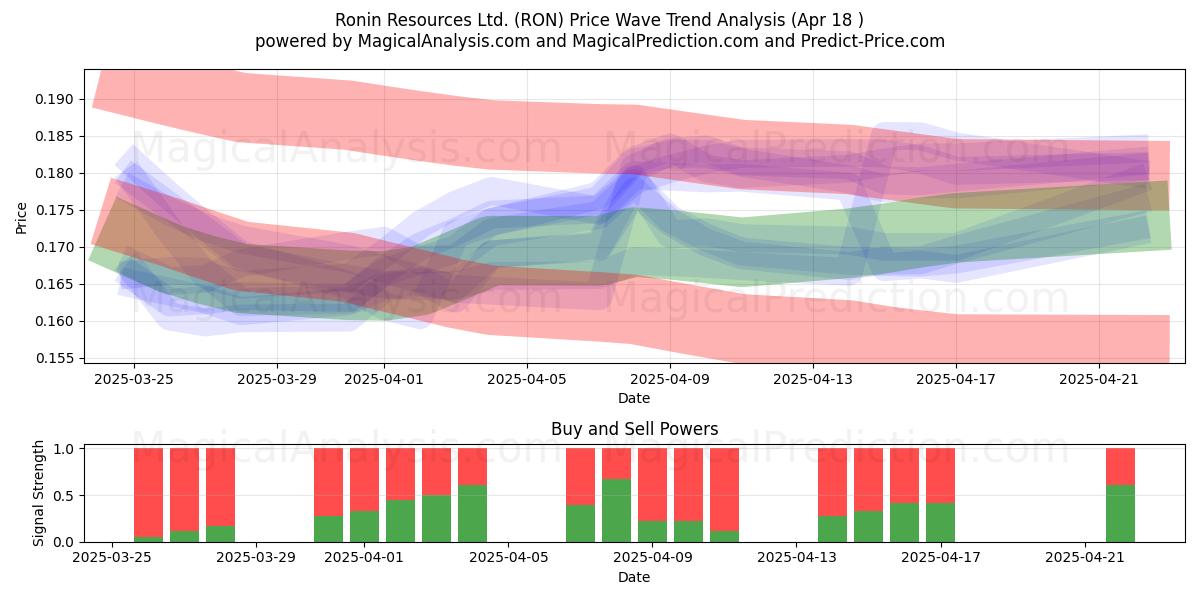Click 2025-03-25 date tick under price chart
1200x600 pixels.
click(134, 379)
